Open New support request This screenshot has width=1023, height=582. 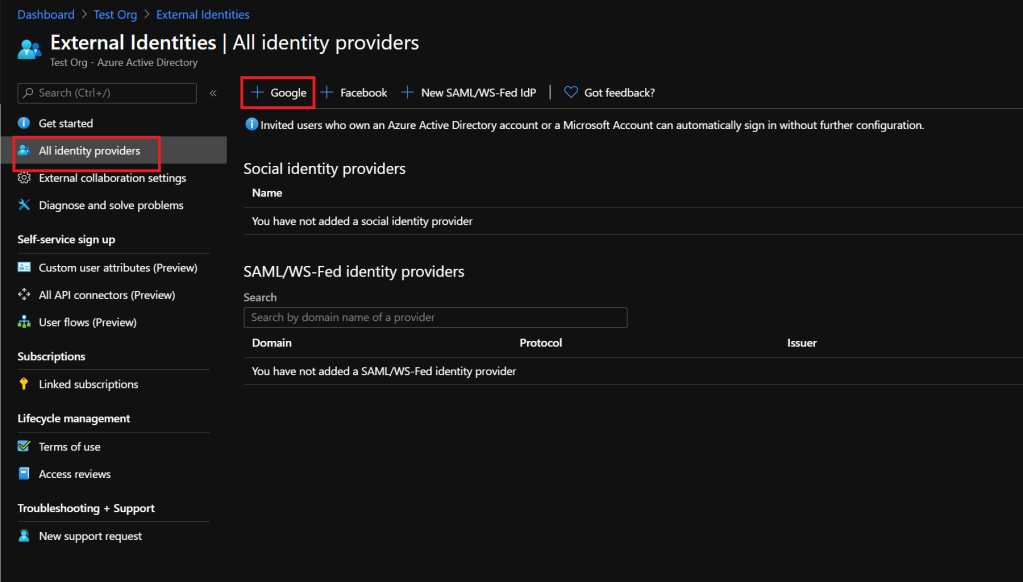(x=90, y=536)
